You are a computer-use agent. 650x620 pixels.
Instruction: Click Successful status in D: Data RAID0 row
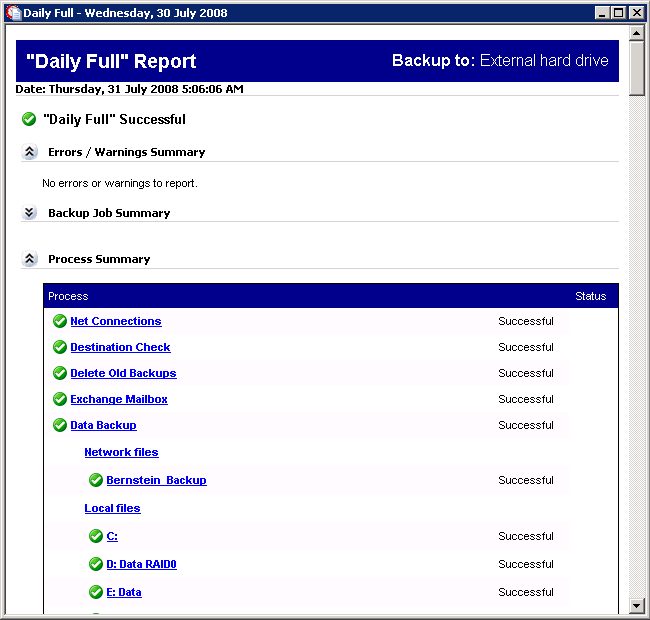[526, 564]
